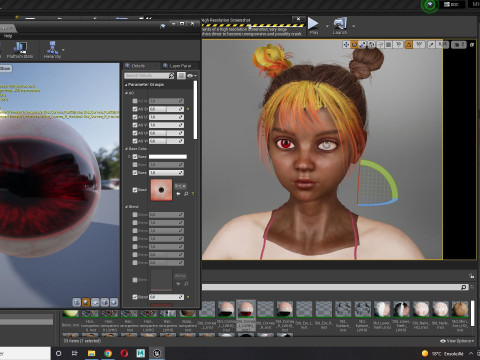Show cube preview mesh in material viewport
Viewport: 480px width, 360px height.
(x=105, y=302)
